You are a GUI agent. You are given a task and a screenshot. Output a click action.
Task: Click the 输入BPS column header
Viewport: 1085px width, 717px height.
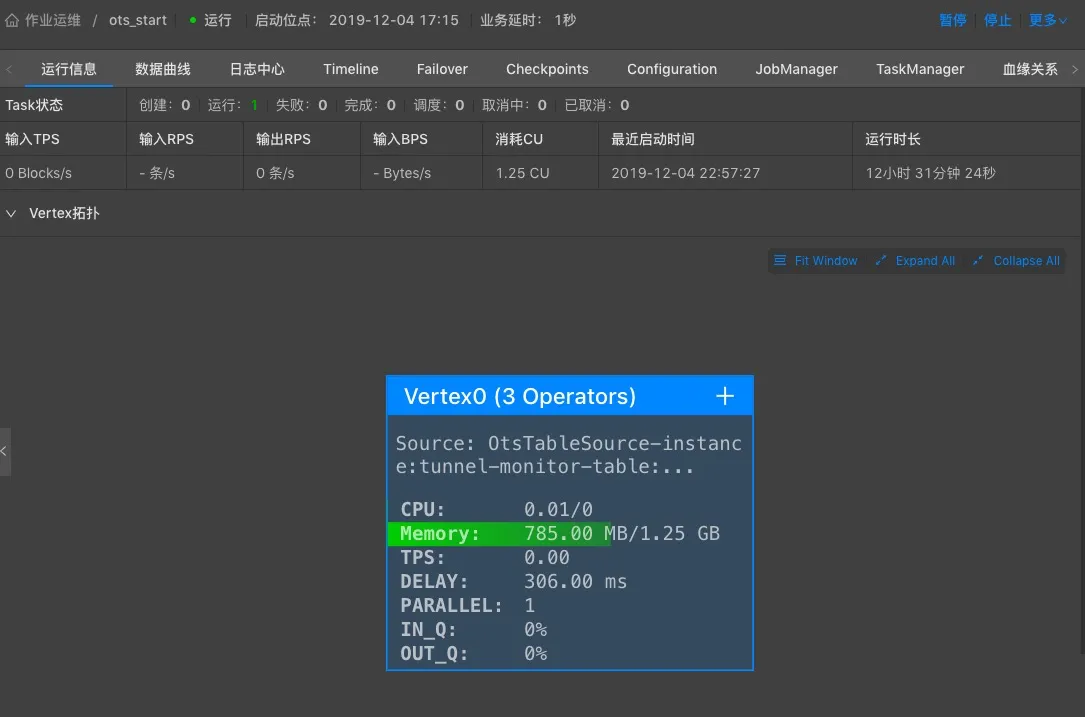click(x=400, y=139)
